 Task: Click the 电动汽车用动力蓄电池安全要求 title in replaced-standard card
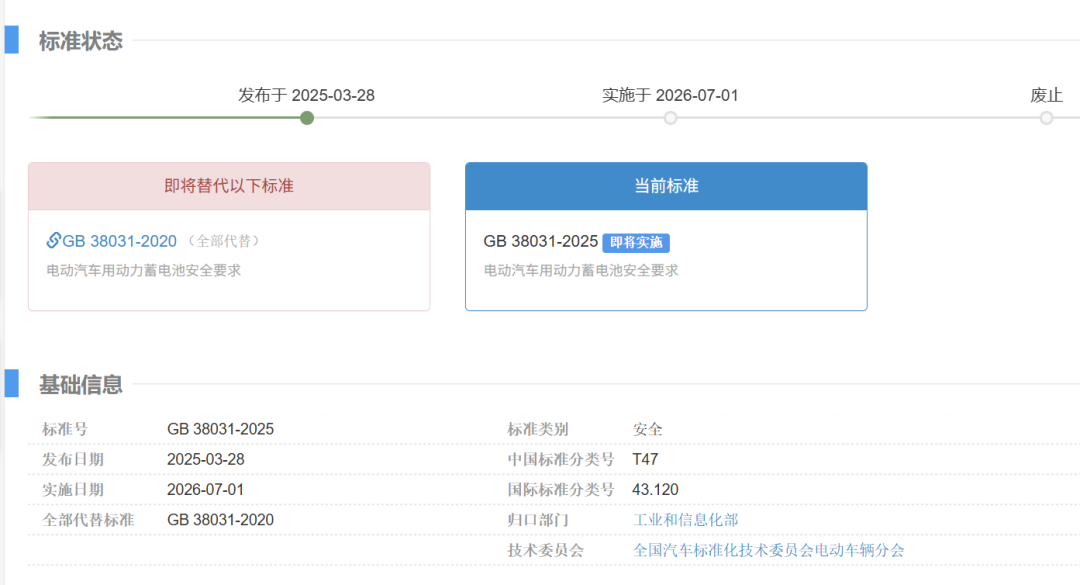(144, 271)
